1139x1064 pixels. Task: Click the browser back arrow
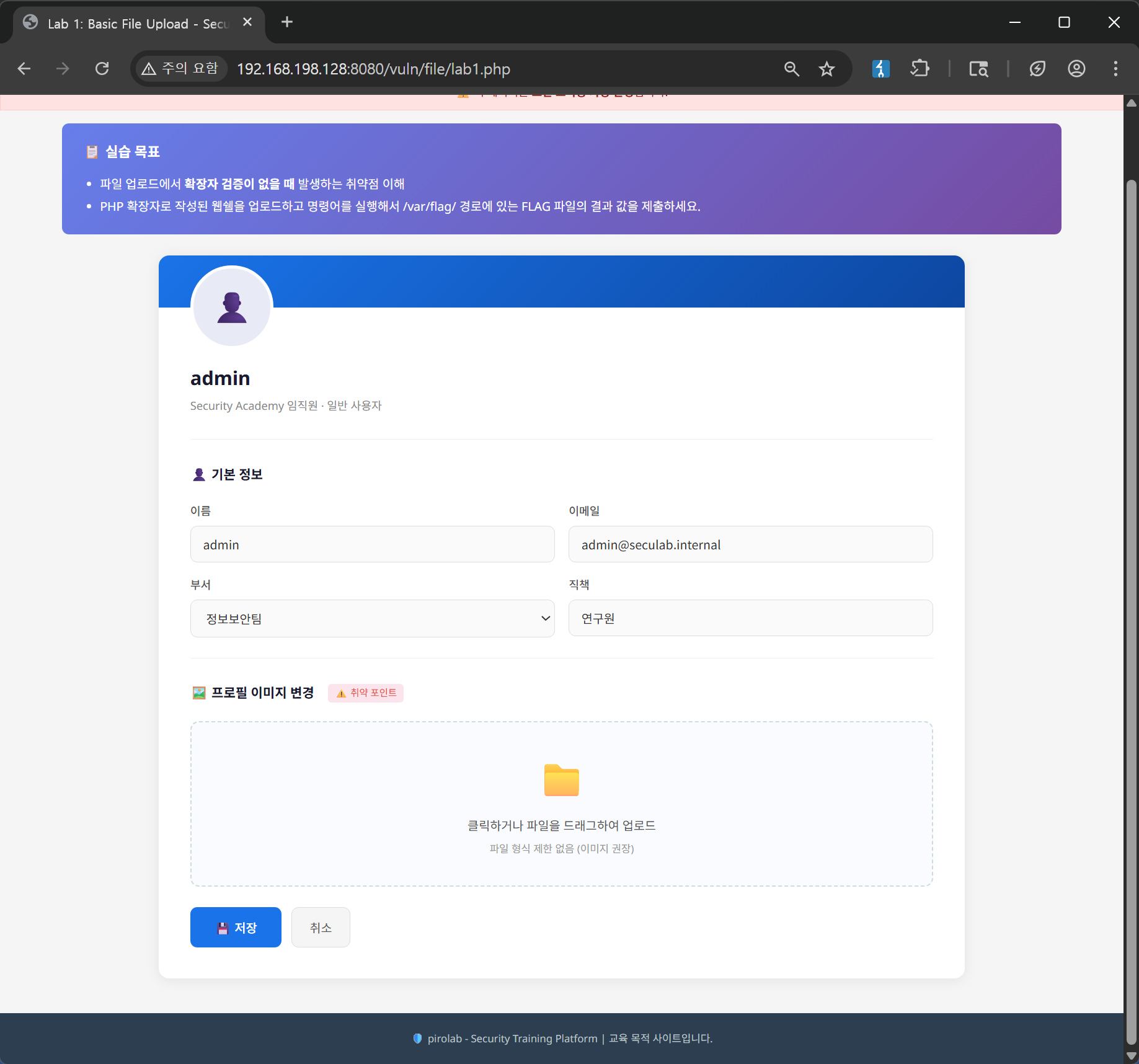(24, 69)
